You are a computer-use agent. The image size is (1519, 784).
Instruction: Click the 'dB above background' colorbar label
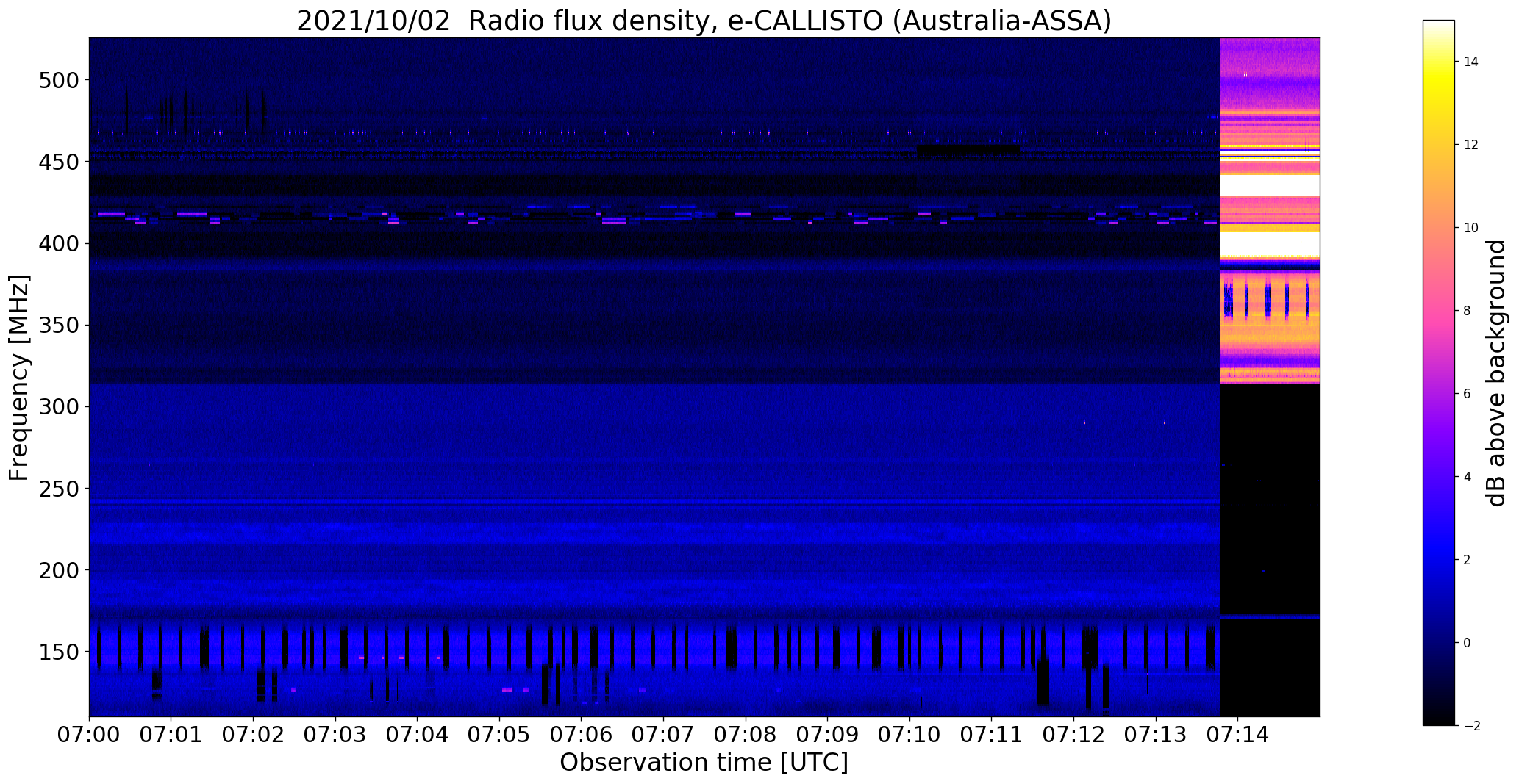(x=1495, y=373)
